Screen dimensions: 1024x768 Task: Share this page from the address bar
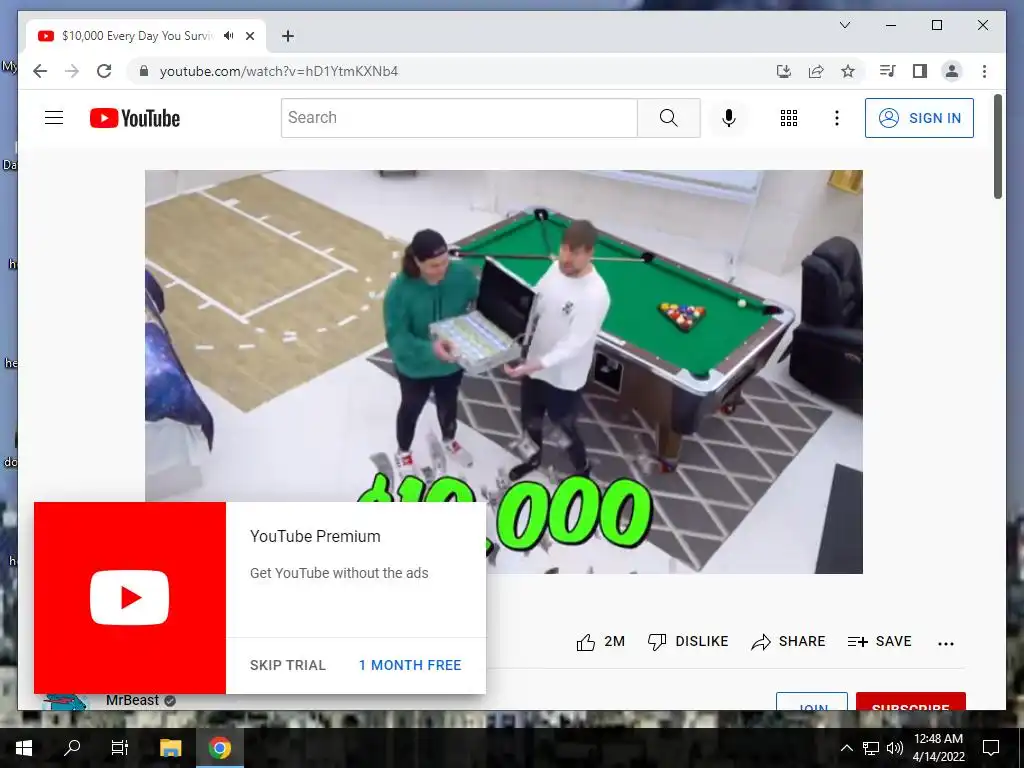(816, 71)
